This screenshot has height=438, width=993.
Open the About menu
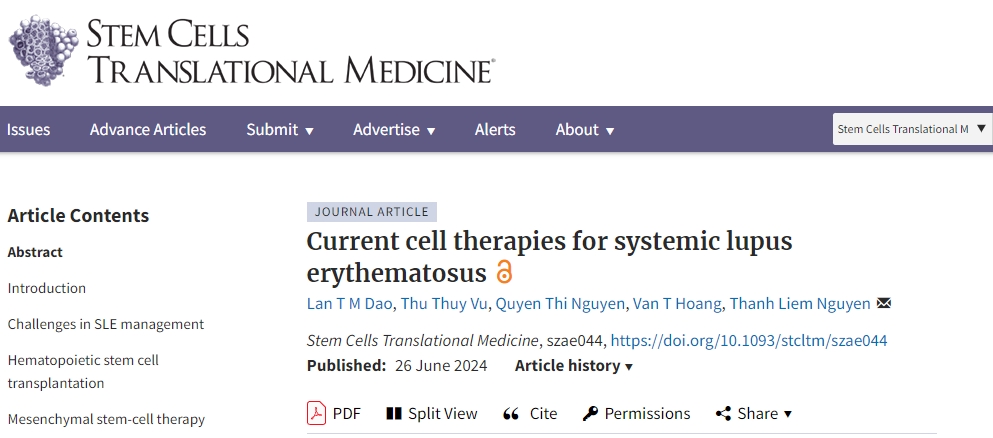[x=585, y=129]
